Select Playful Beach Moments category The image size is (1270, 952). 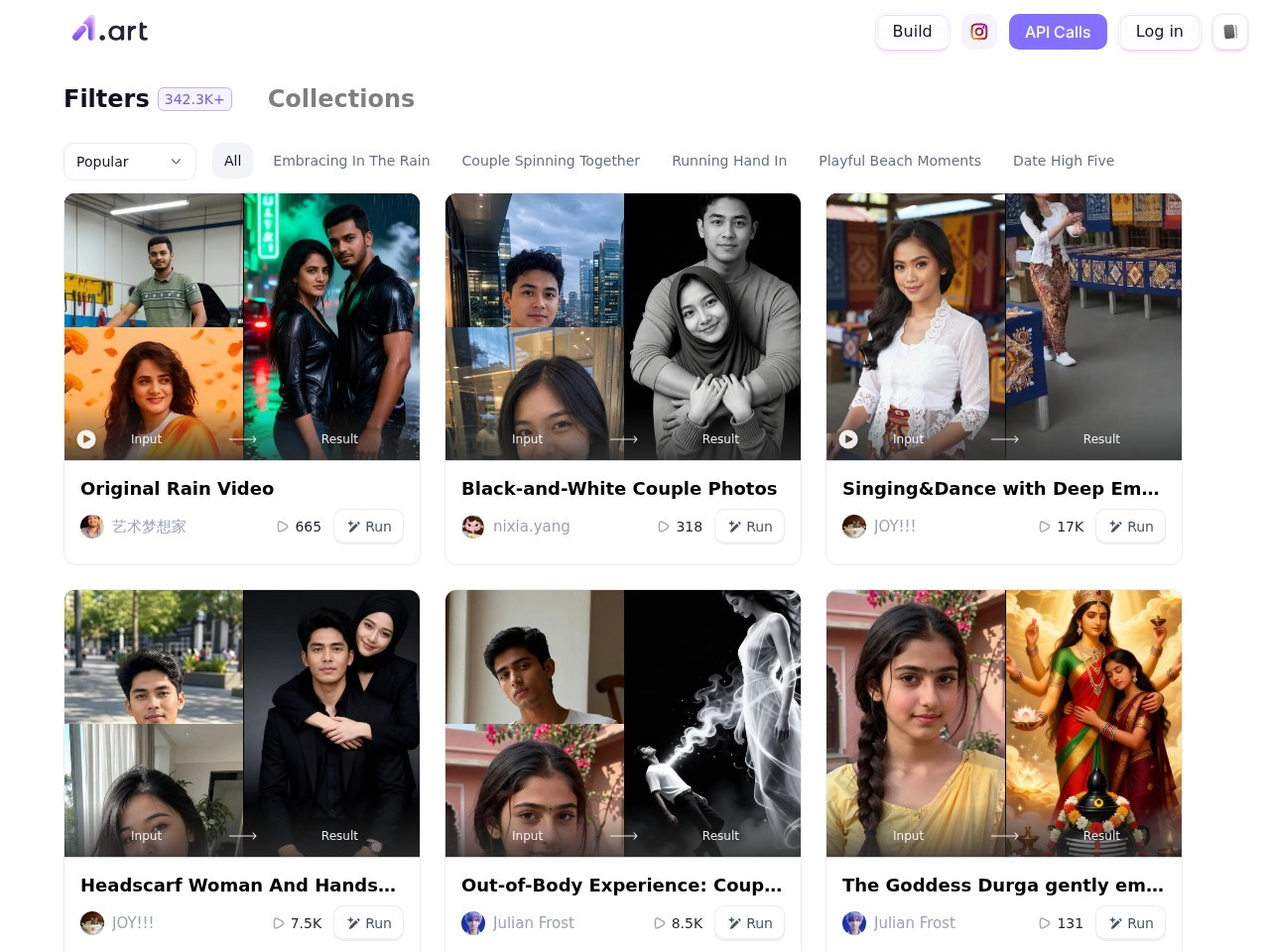pos(900,161)
